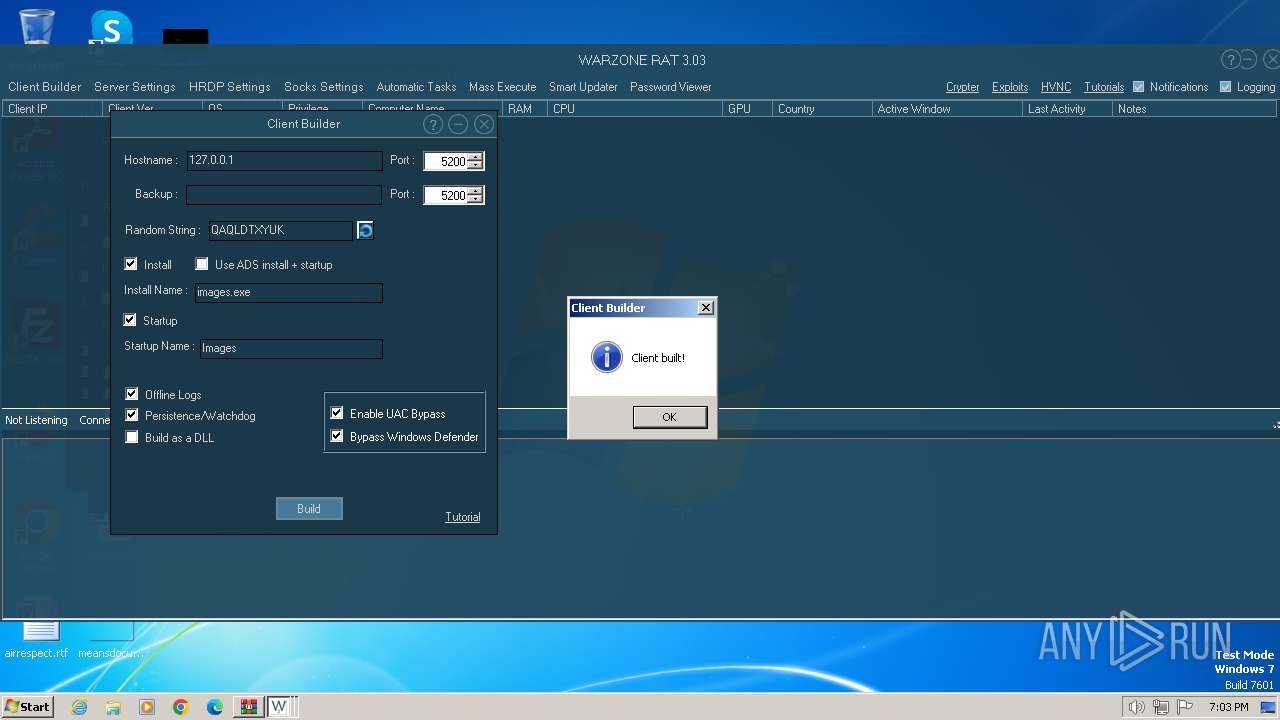The image size is (1280, 720).
Task: Close the Client Builder panel with X icon
Action: (484, 124)
